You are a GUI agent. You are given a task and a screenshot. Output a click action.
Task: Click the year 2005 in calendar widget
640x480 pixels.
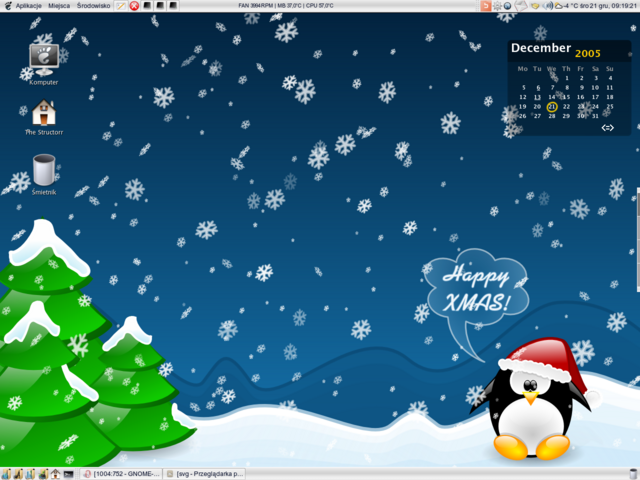[x=588, y=53]
